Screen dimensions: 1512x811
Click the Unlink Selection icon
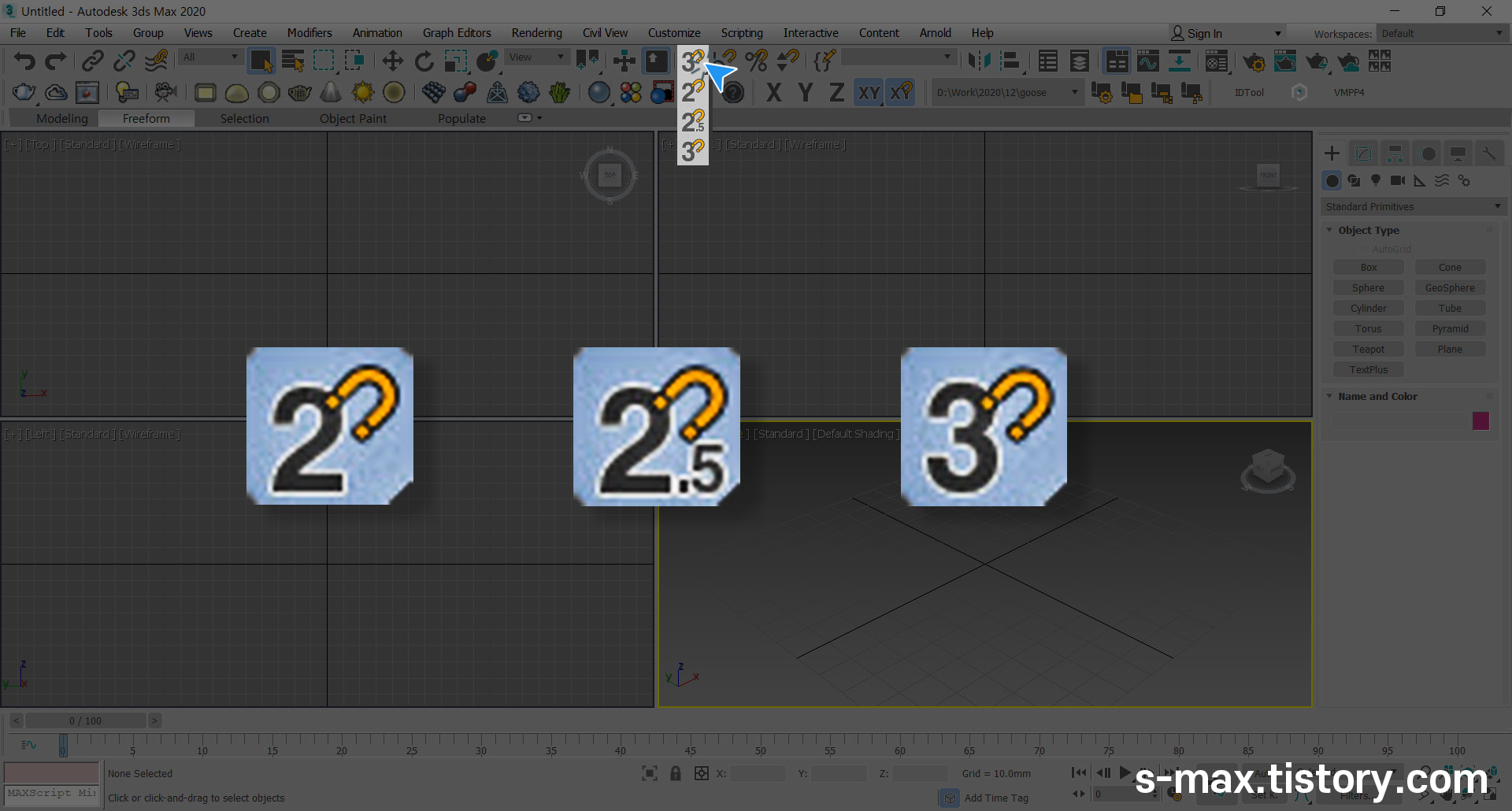(x=124, y=61)
